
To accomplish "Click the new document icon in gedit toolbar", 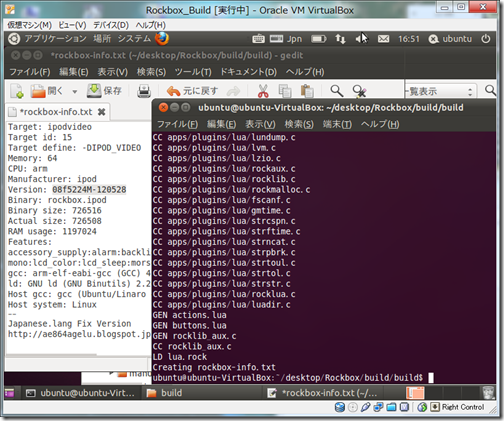I will click(16, 91).
